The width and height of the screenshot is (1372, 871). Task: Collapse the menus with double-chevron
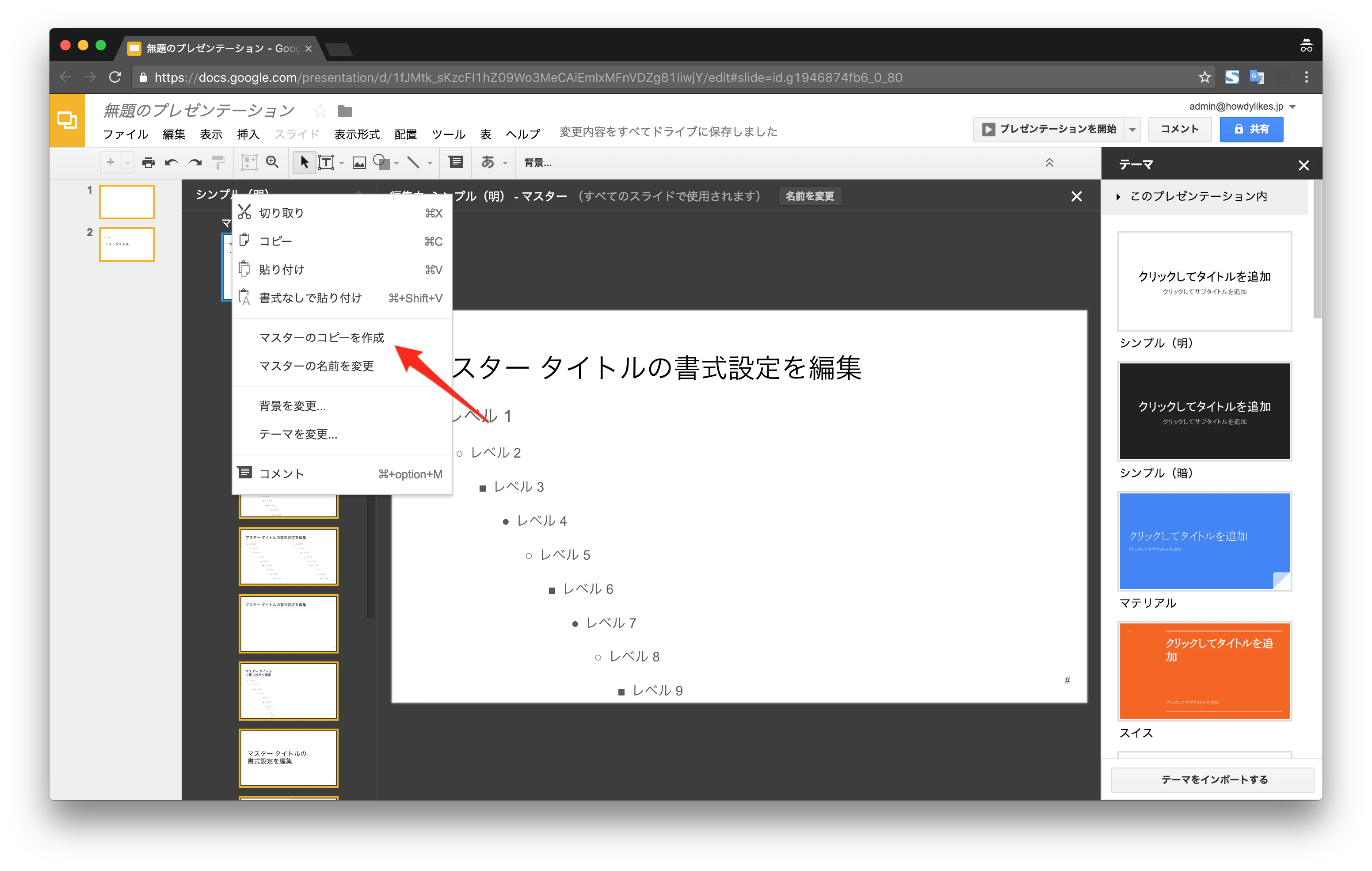click(1049, 162)
